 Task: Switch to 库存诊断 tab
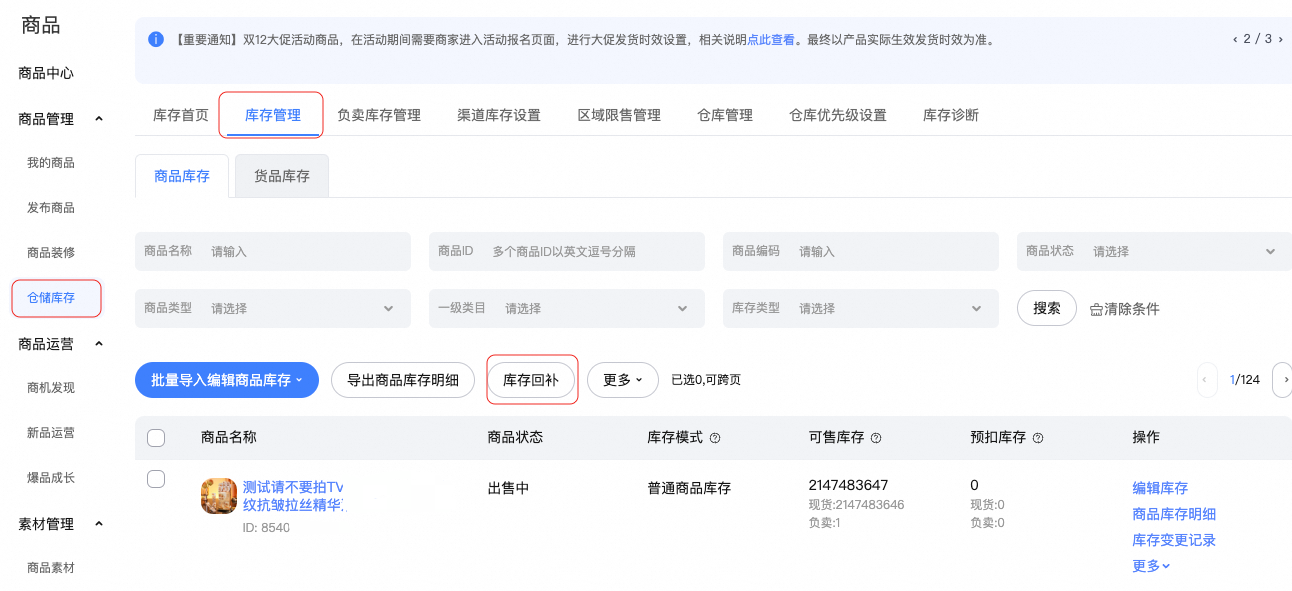[951, 115]
